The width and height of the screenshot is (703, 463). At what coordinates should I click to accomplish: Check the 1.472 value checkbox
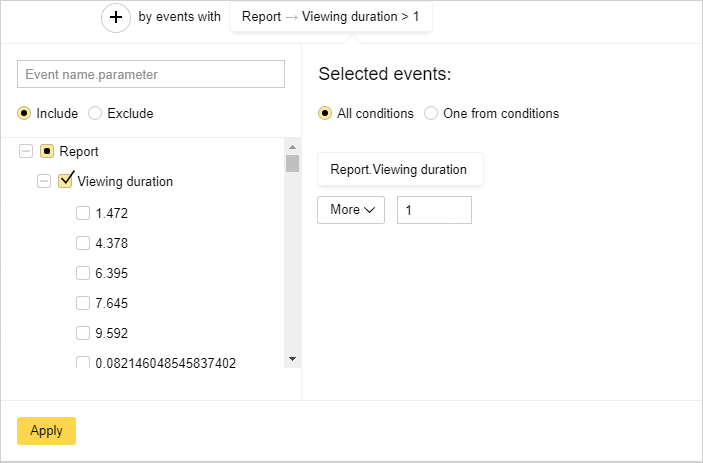coord(83,213)
